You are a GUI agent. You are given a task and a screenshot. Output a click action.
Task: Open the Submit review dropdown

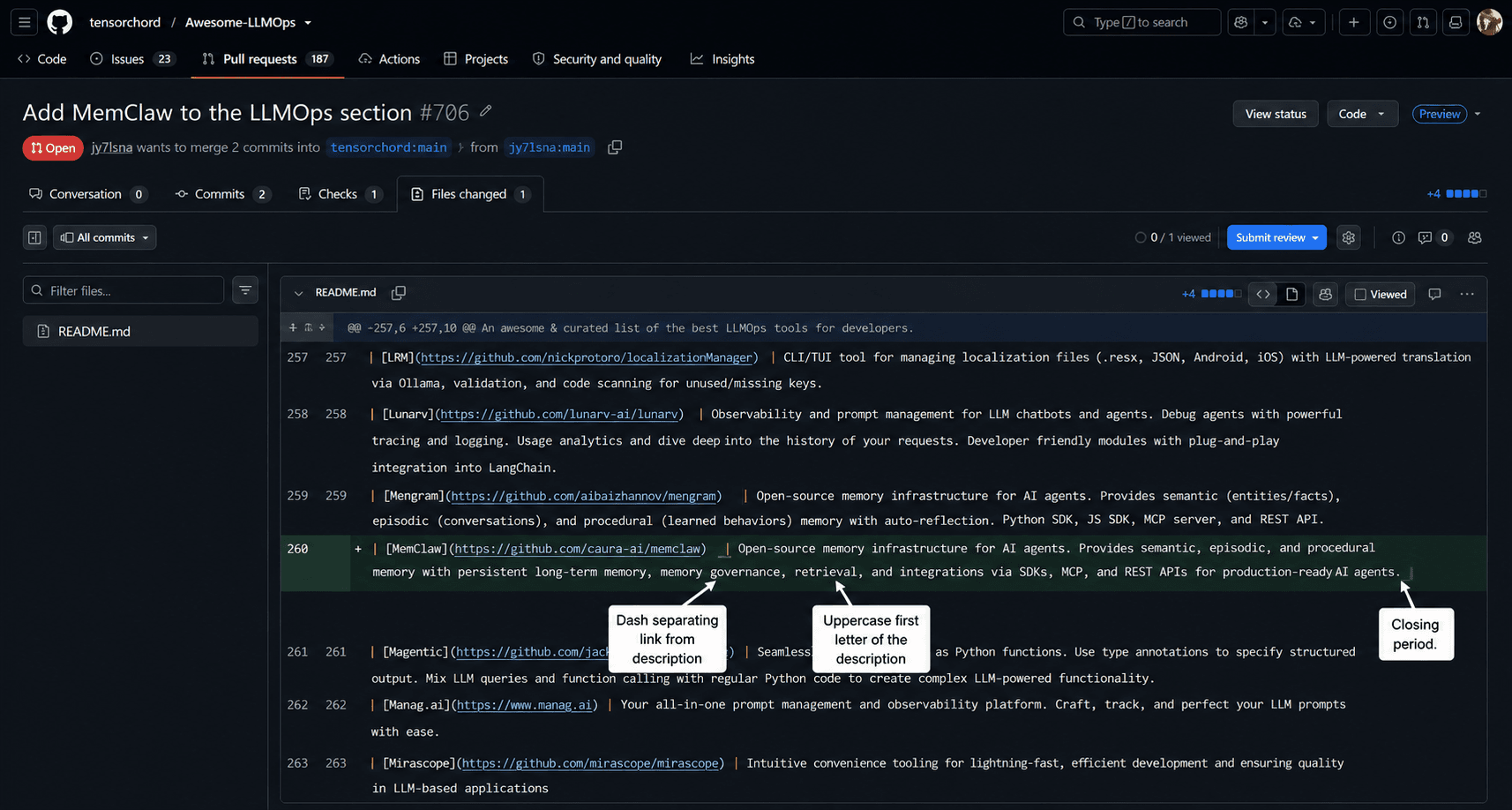coord(1276,237)
